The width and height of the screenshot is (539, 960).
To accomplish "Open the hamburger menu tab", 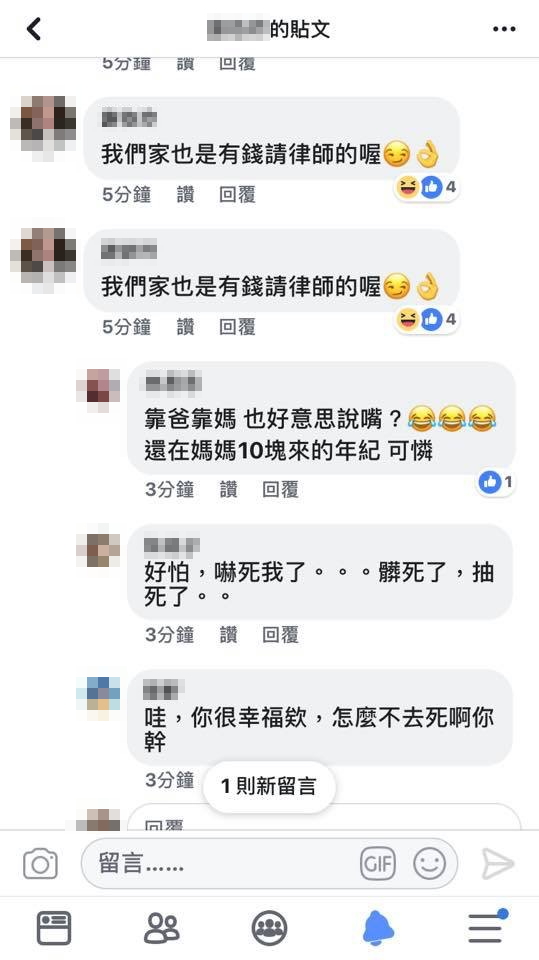I will (487, 926).
